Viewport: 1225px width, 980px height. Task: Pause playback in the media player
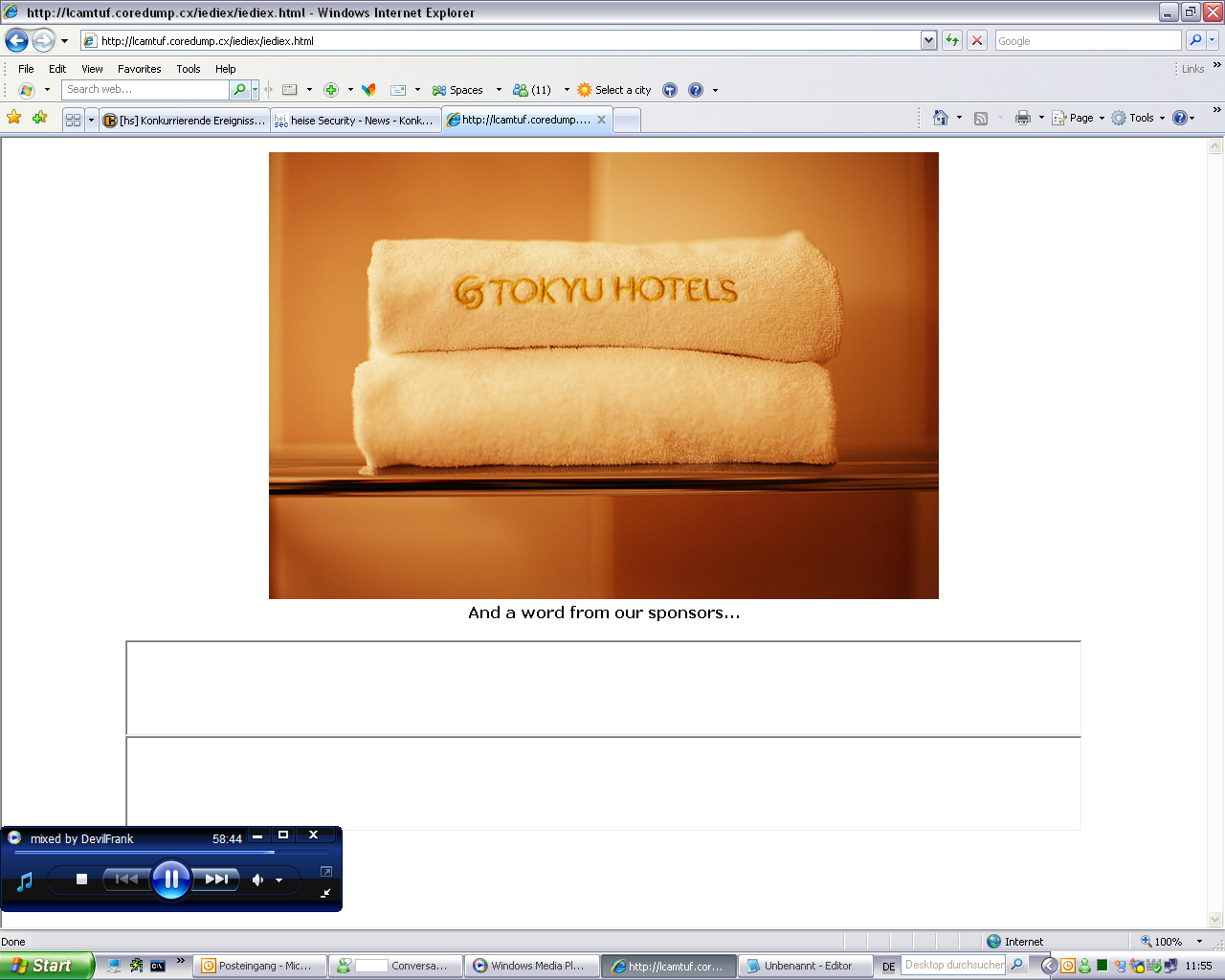click(x=171, y=879)
